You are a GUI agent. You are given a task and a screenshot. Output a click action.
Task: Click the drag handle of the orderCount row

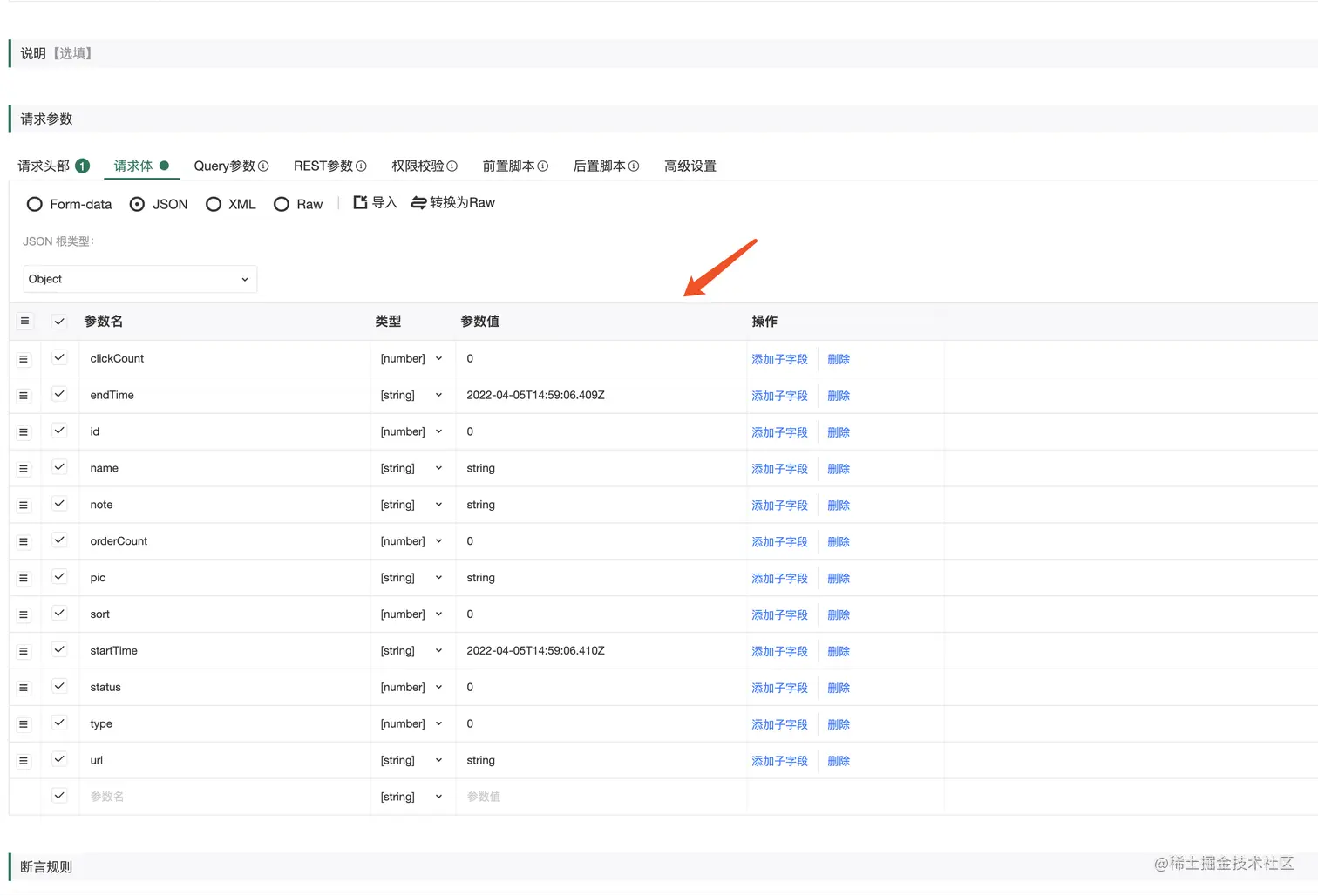point(24,542)
